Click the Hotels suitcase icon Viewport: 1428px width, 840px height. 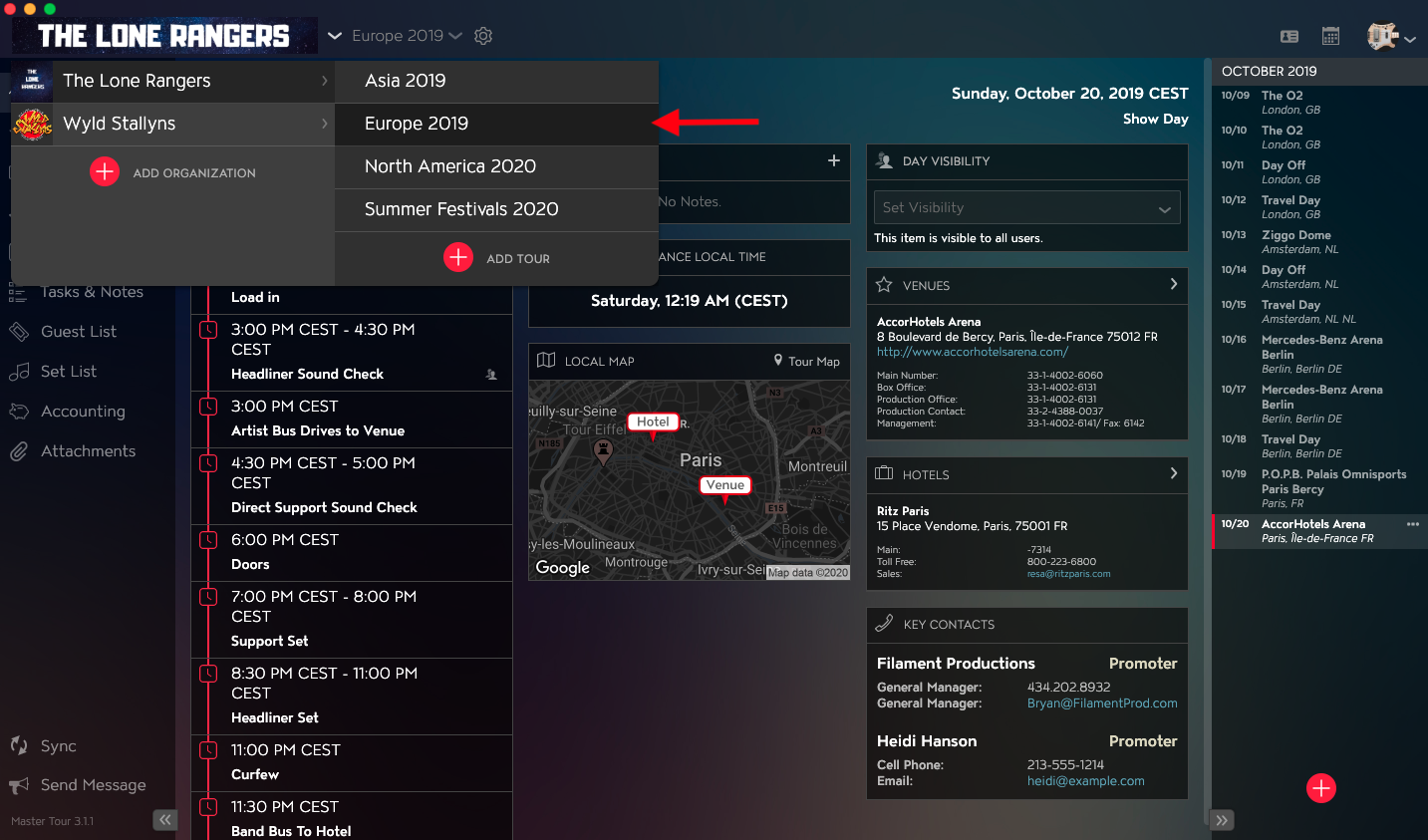click(884, 473)
